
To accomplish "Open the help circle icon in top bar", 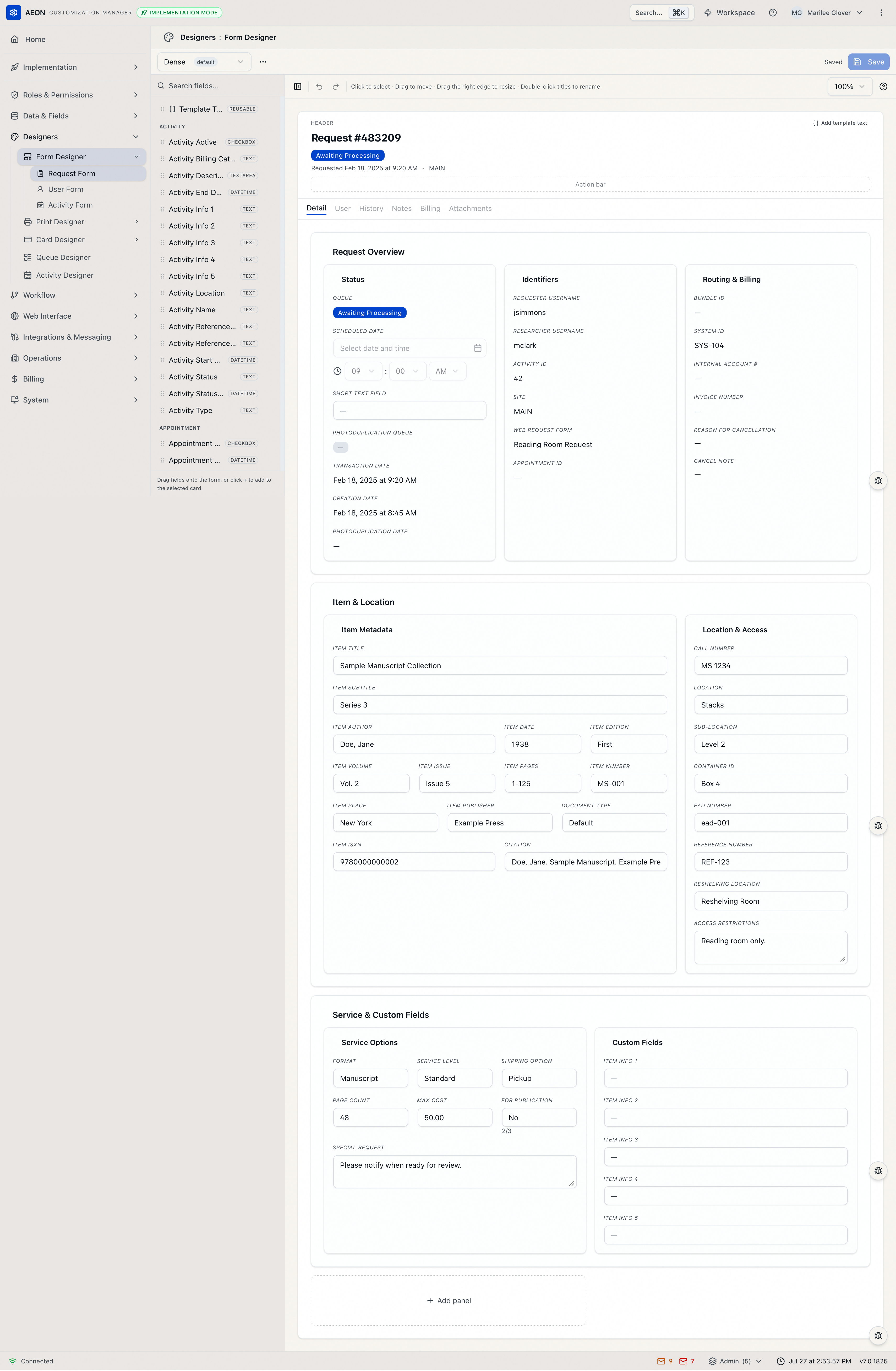I will tap(773, 13).
